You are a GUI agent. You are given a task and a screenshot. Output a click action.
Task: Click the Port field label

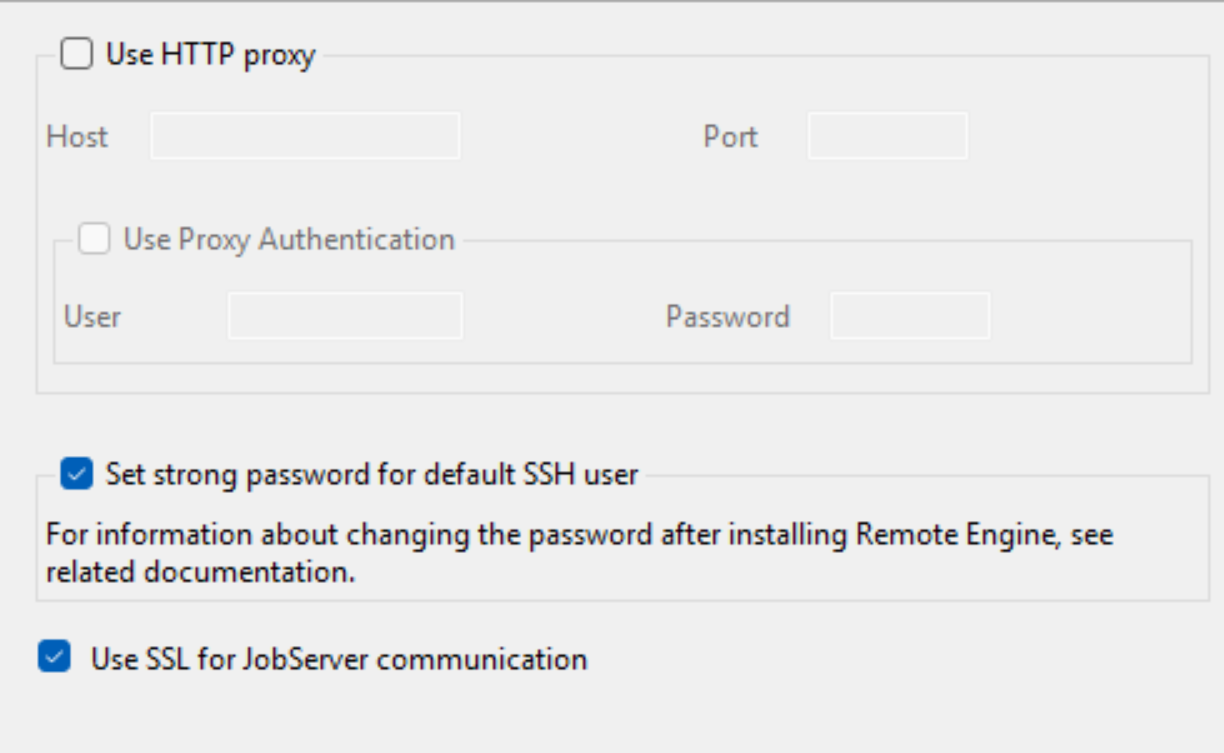[x=730, y=137]
